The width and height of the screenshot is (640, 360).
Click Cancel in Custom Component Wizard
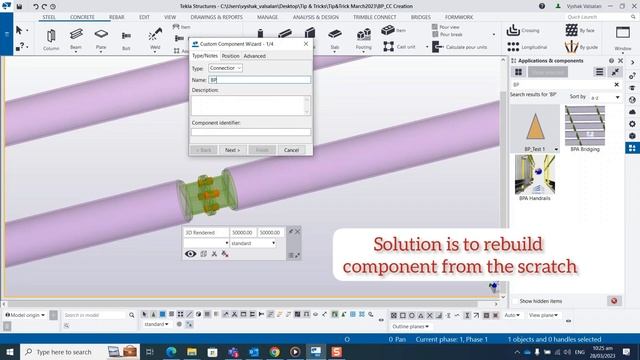(x=291, y=150)
